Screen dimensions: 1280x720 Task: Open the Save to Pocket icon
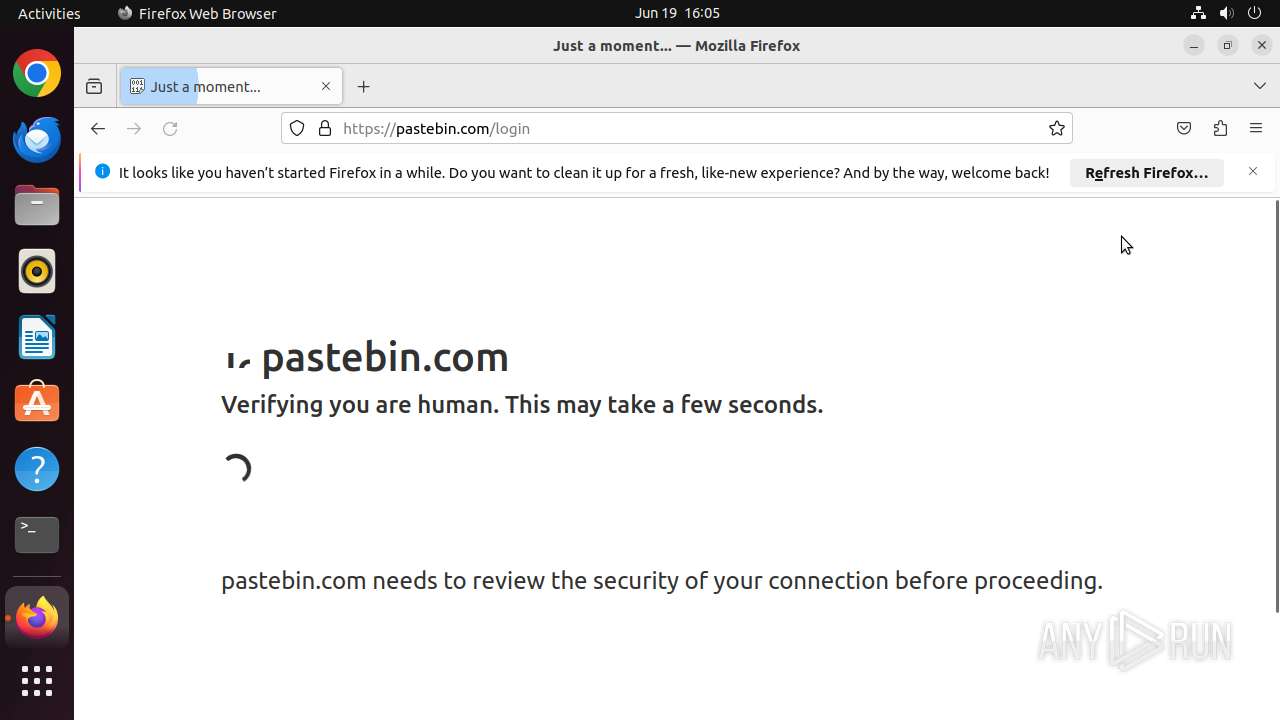1184,128
